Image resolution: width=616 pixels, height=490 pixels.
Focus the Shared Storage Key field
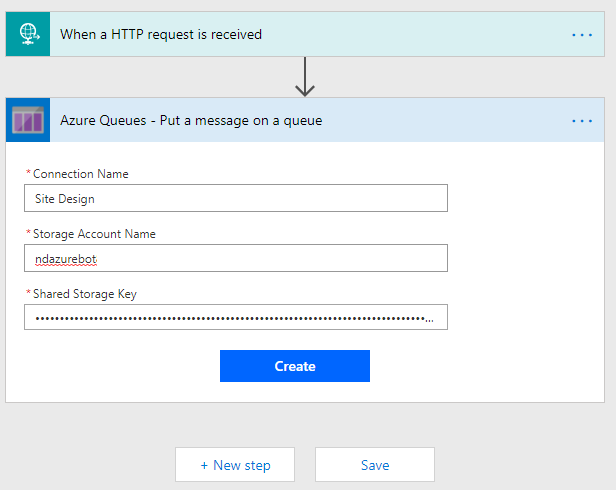[236, 317]
